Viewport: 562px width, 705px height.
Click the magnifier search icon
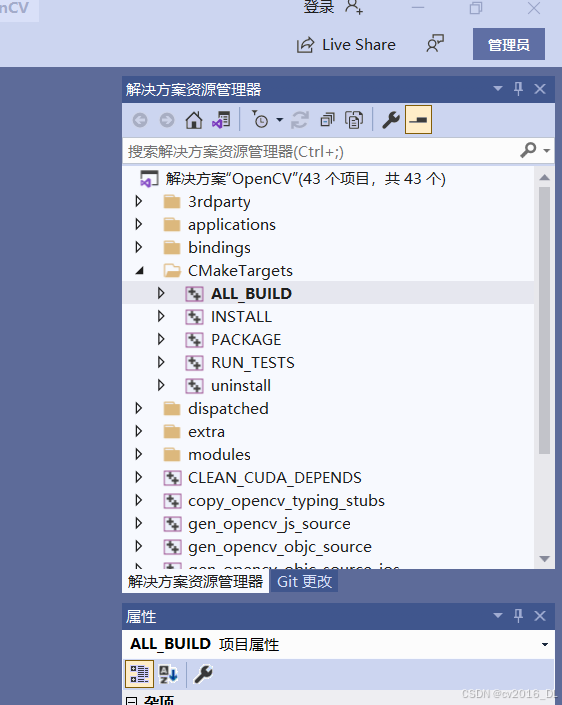coord(528,150)
